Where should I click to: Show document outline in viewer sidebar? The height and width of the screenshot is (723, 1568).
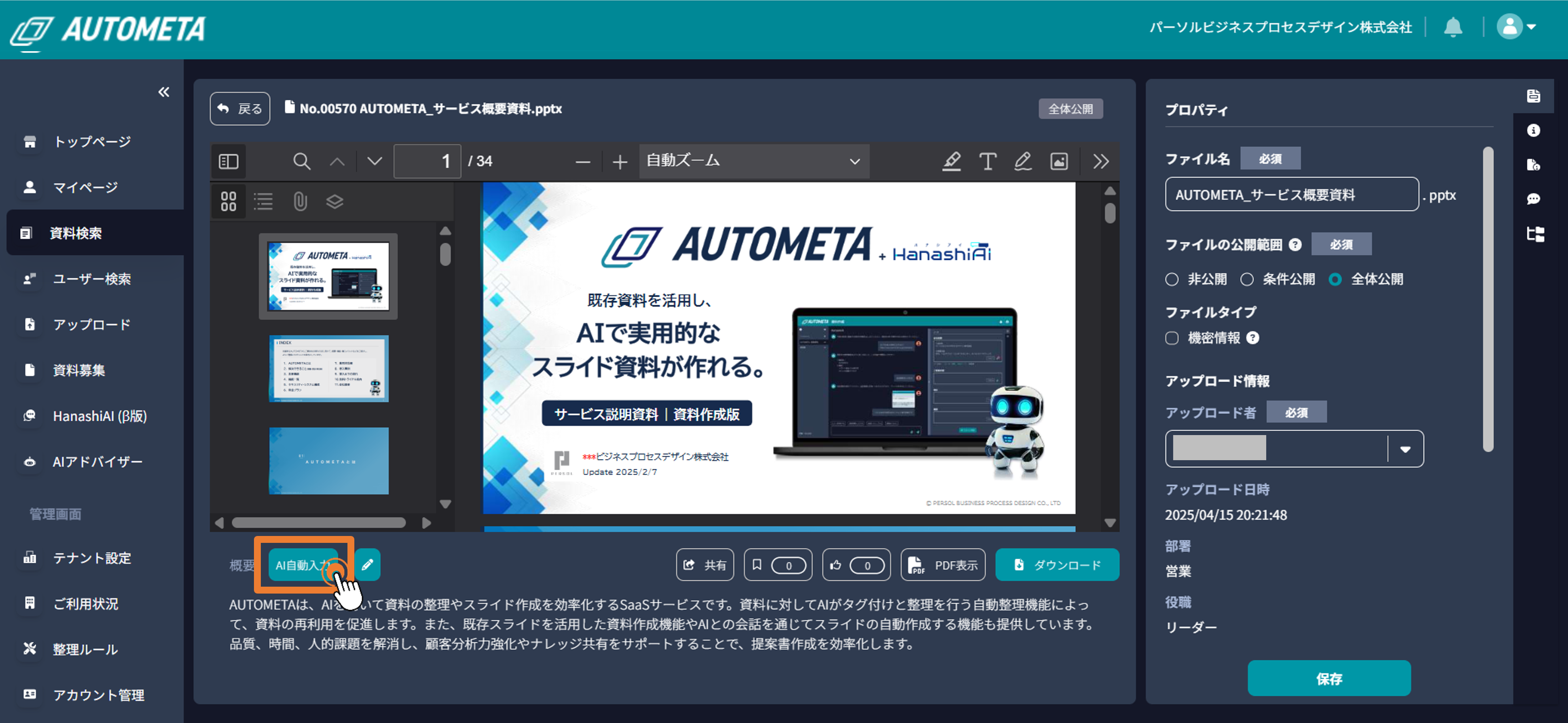[263, 201]
